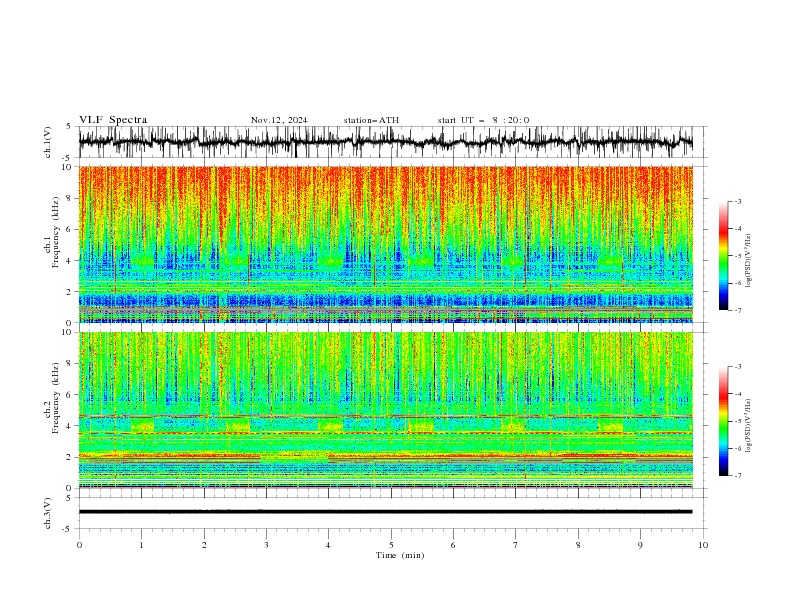
Task: Click the "-5" tick on ch.2 colorbar
Action: [x=738, y=422]
